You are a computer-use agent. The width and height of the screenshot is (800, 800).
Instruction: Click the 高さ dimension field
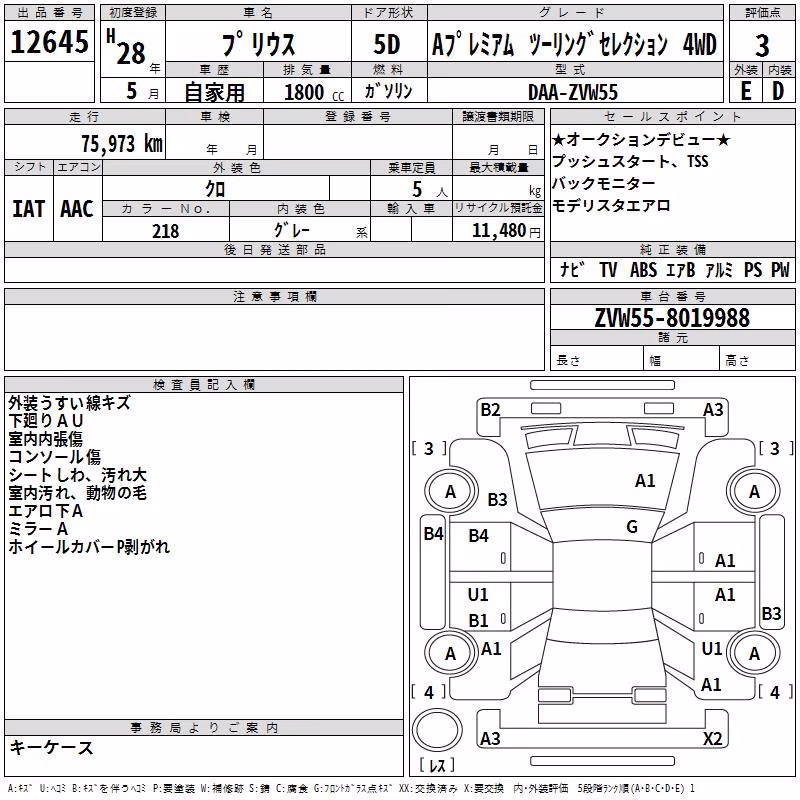point(757,358)
